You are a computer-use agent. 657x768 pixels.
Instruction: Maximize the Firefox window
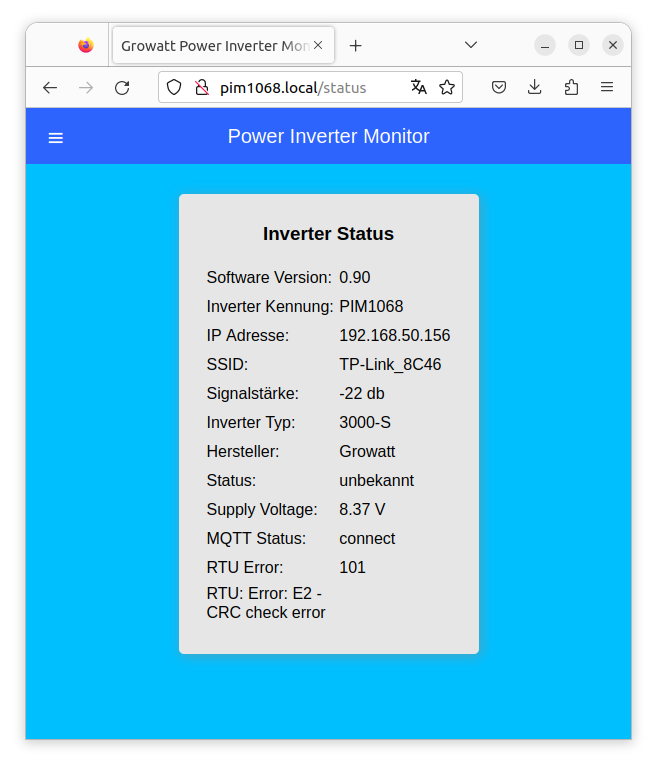coord(579,45)
